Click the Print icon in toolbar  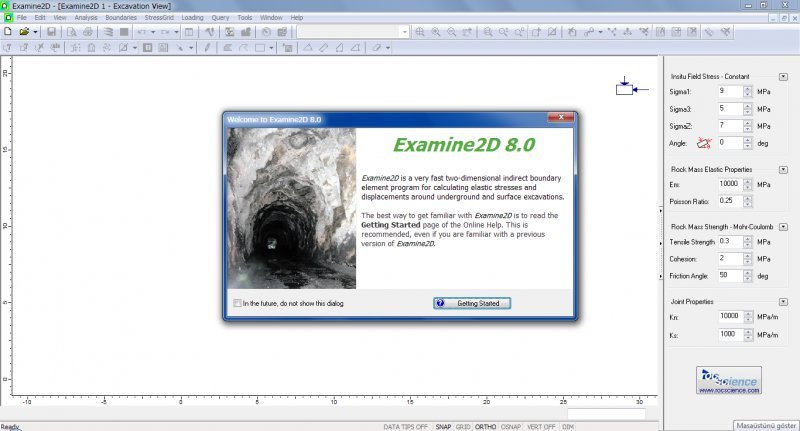pos(88,32)
